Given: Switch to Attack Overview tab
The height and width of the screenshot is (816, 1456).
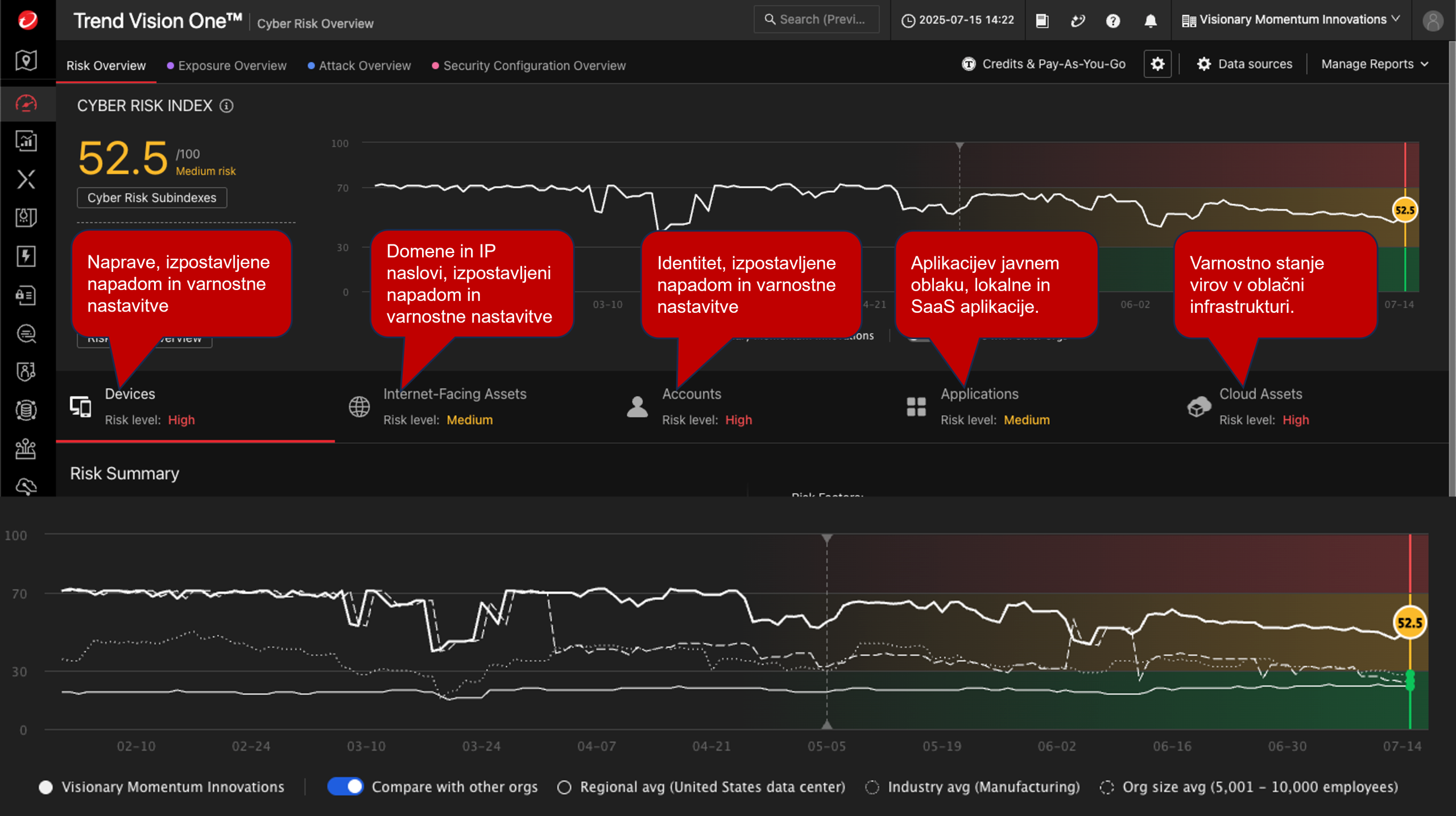Looking at the screenshot, I should [365, 66].
